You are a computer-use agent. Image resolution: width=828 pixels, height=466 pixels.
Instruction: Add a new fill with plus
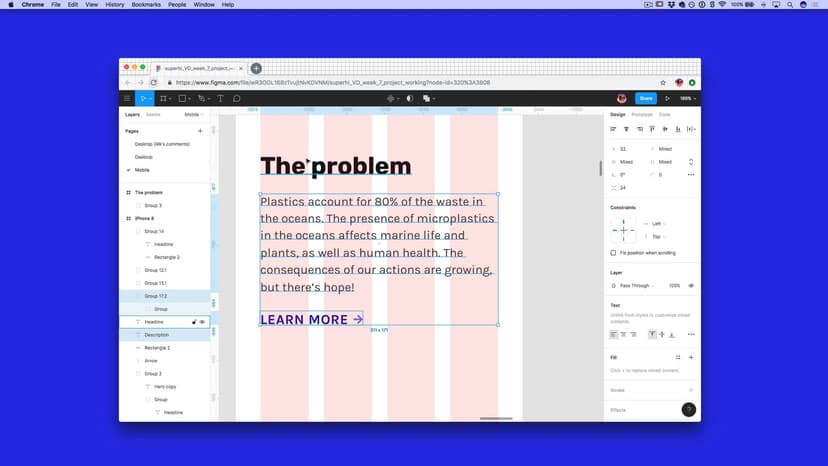click(690, 357)
